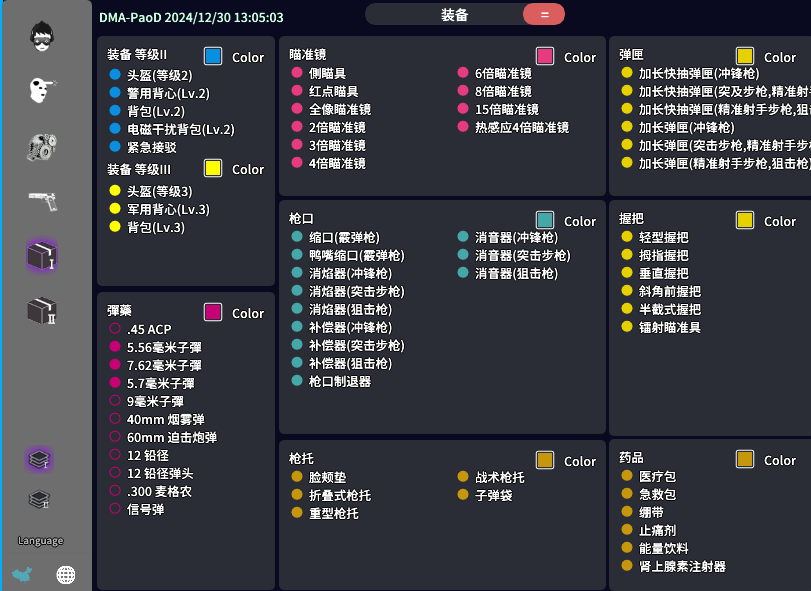Toggle the 加长弹匣(冲锋枪) magazine item
The height and width of the screenshot is (591, 811).
click(x=627, y=127)
